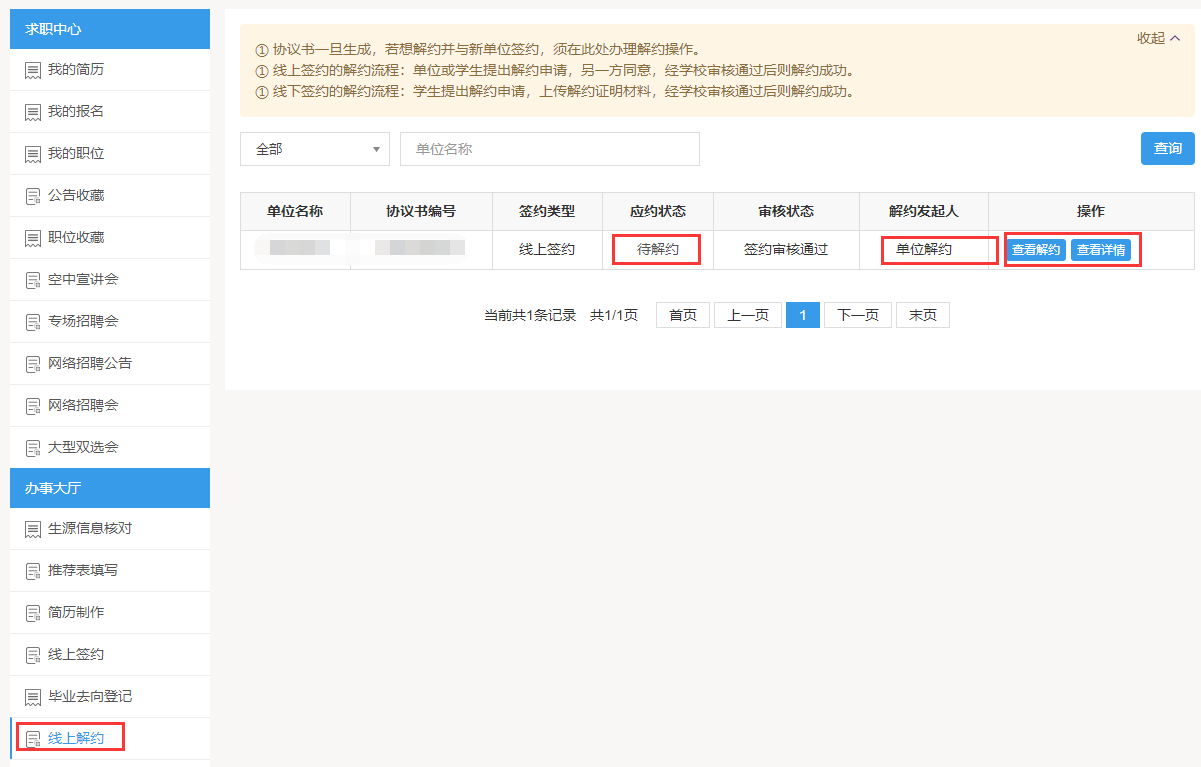Viewport: 1201px width, 767px height.
Task: Go to 线上签约 menu item
Action: click(x=76, y=654)
